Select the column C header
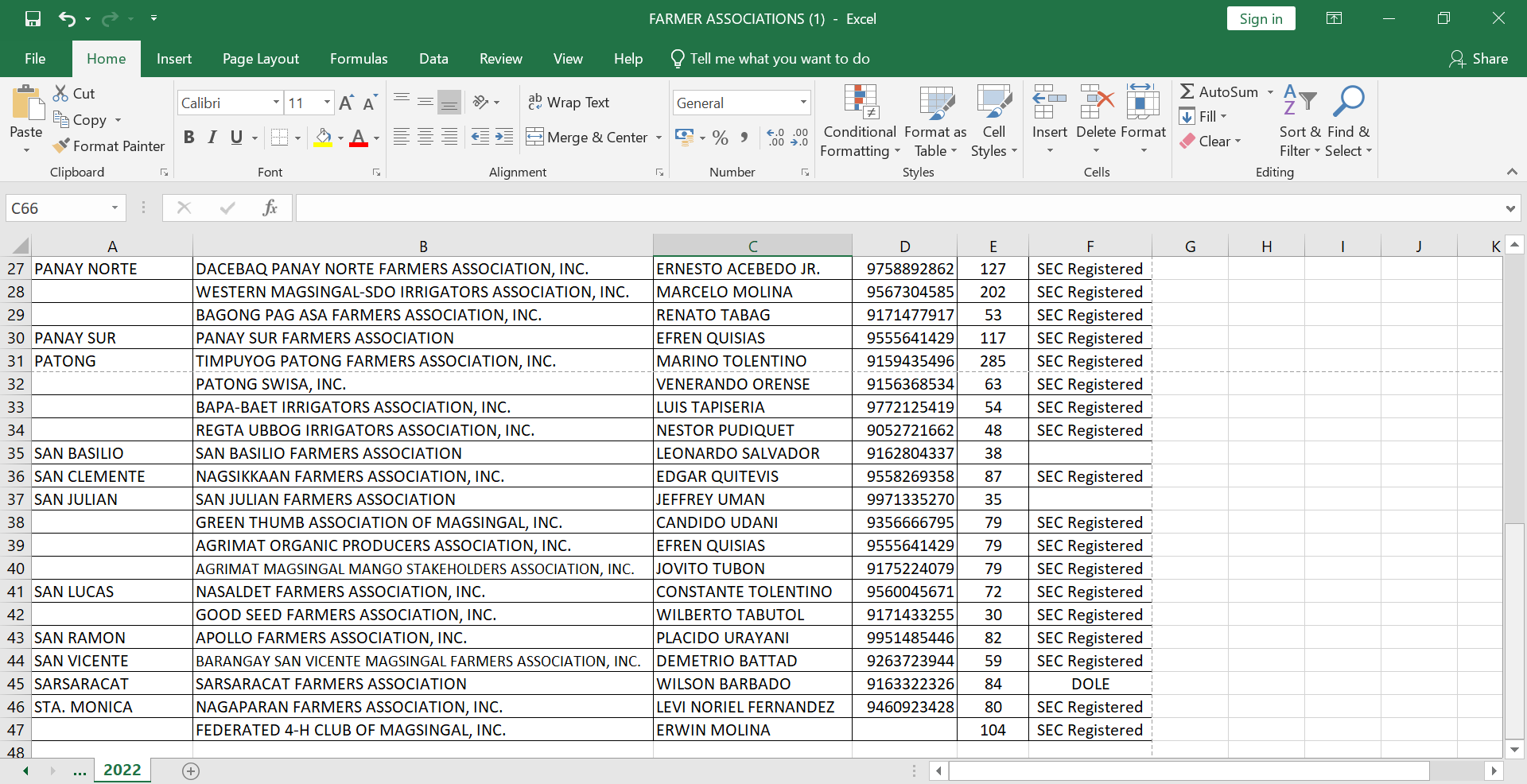Viewport: 1527px width, 784px height. click(x=752, y=246)
